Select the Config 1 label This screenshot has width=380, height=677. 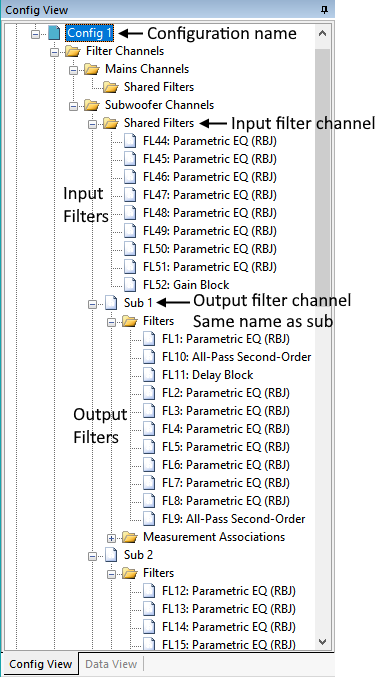pyautogui.click(x=89, y=33)
